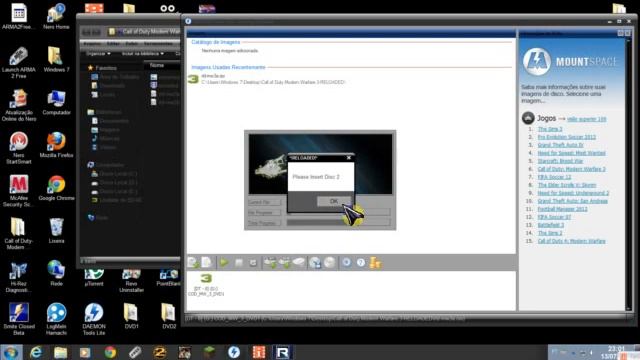This screenshot has height=360, width=640.
Task: Click Nero StartSmart desktop icon
Action: click(19, 148)
